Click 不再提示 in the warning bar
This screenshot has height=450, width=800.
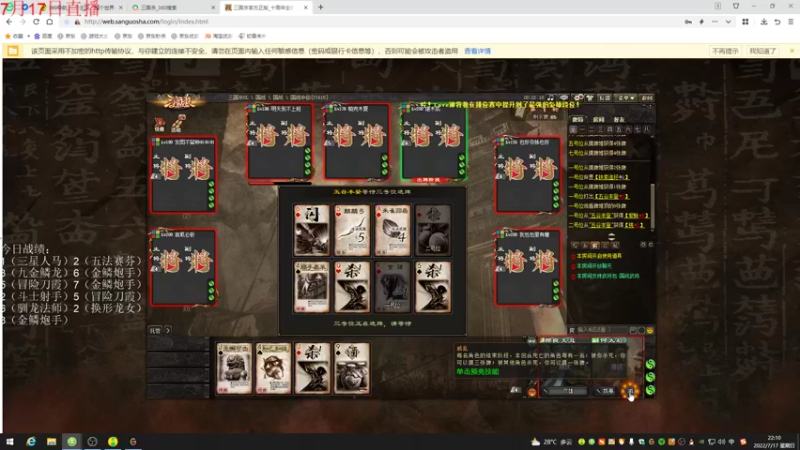click(725, 51)
